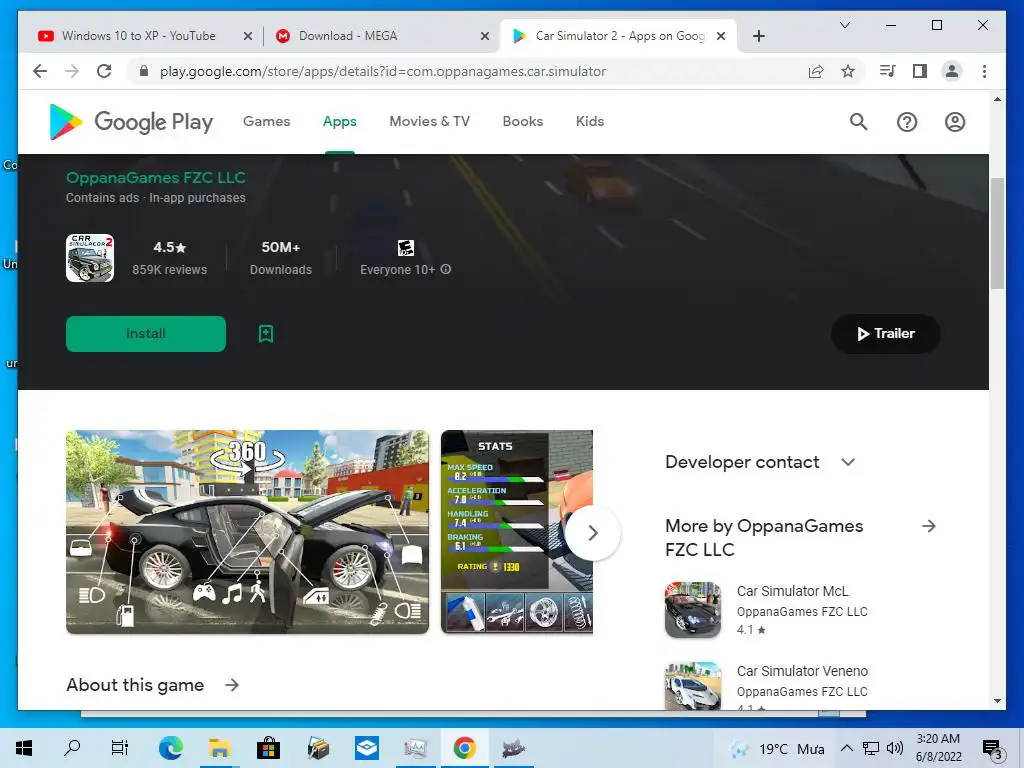Image resolution: width=1024 pixels, height=768 pixels.
Task: Open the 360 car screenshot
Action: click(248, 532)
